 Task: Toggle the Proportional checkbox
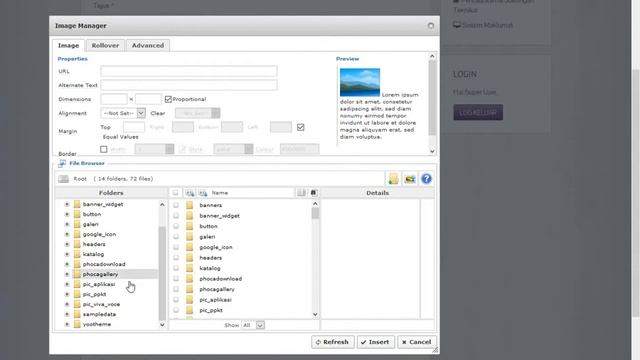pos(168,99)
